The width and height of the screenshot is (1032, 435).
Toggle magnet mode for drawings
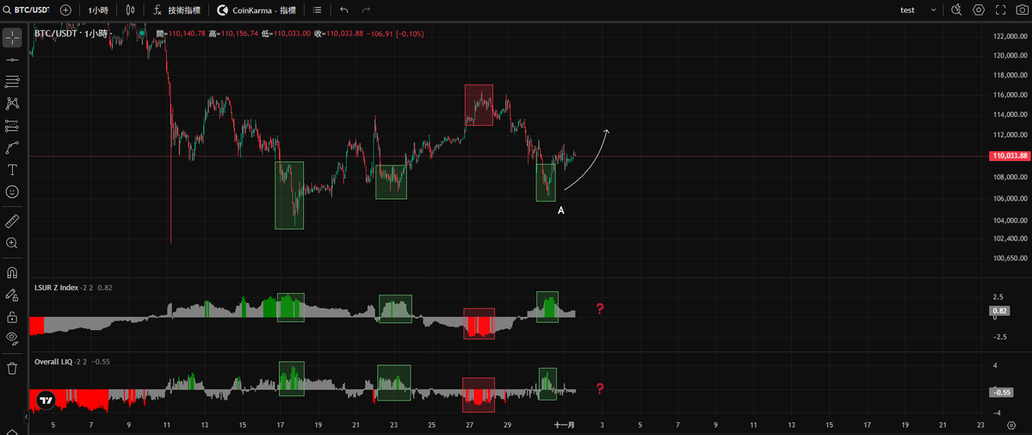12,272
